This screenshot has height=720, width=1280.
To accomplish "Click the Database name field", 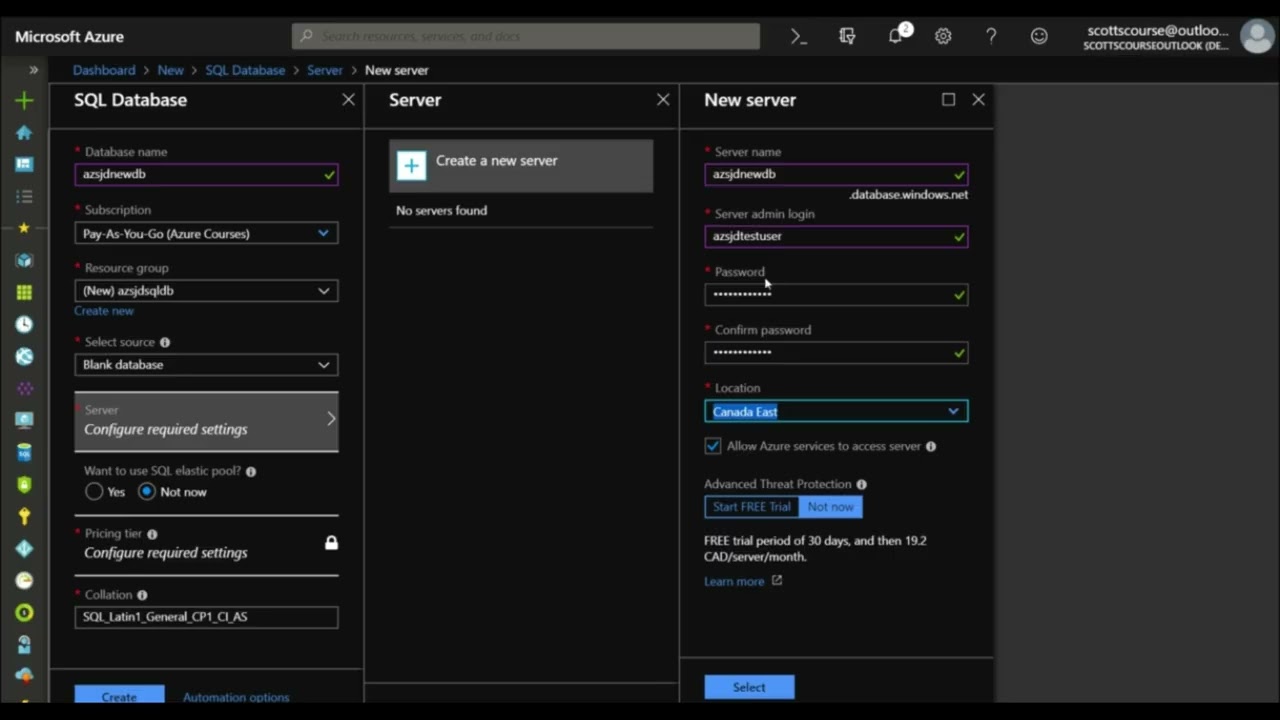I will (206, 174).
